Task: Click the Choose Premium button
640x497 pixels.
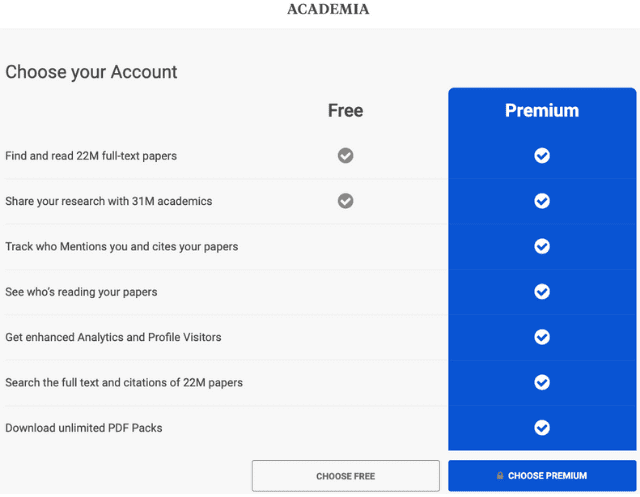Action: tap(542, 476)
